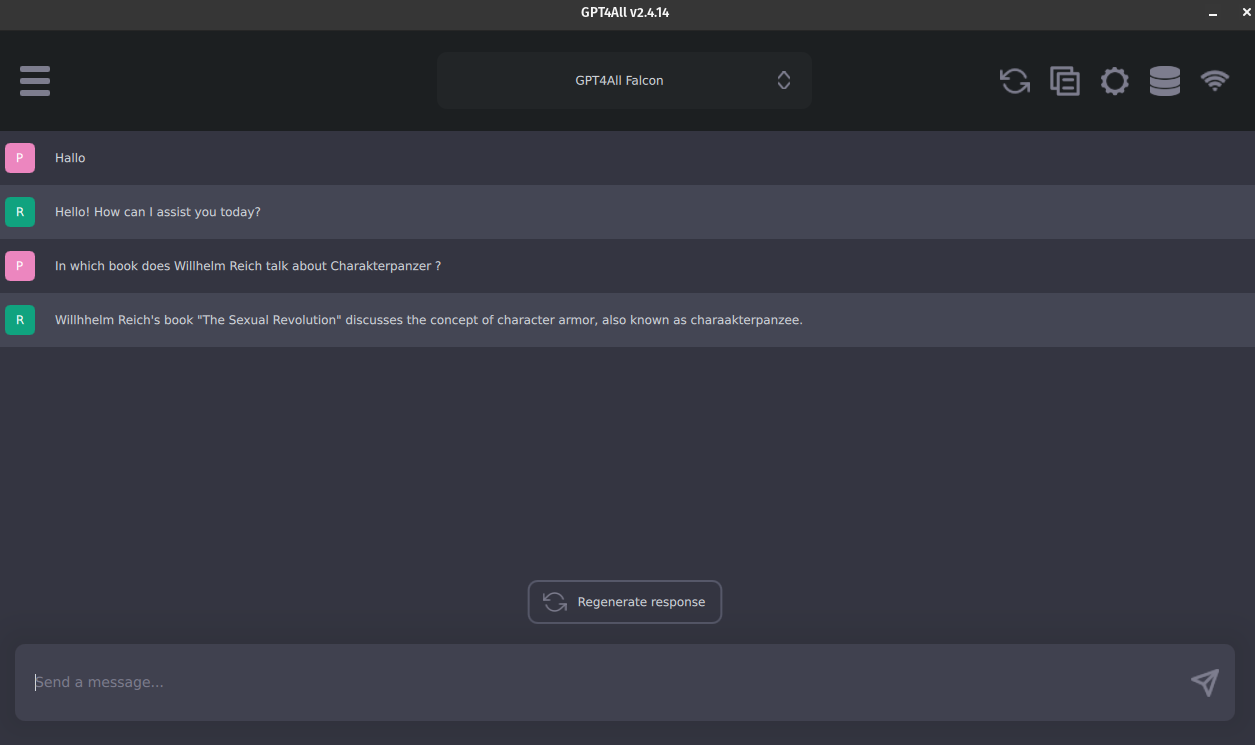The width and height of the screenshot is (1255, 745).
Task: Click the GPT4All v2.4.14 window title
Action: point(625,13)
